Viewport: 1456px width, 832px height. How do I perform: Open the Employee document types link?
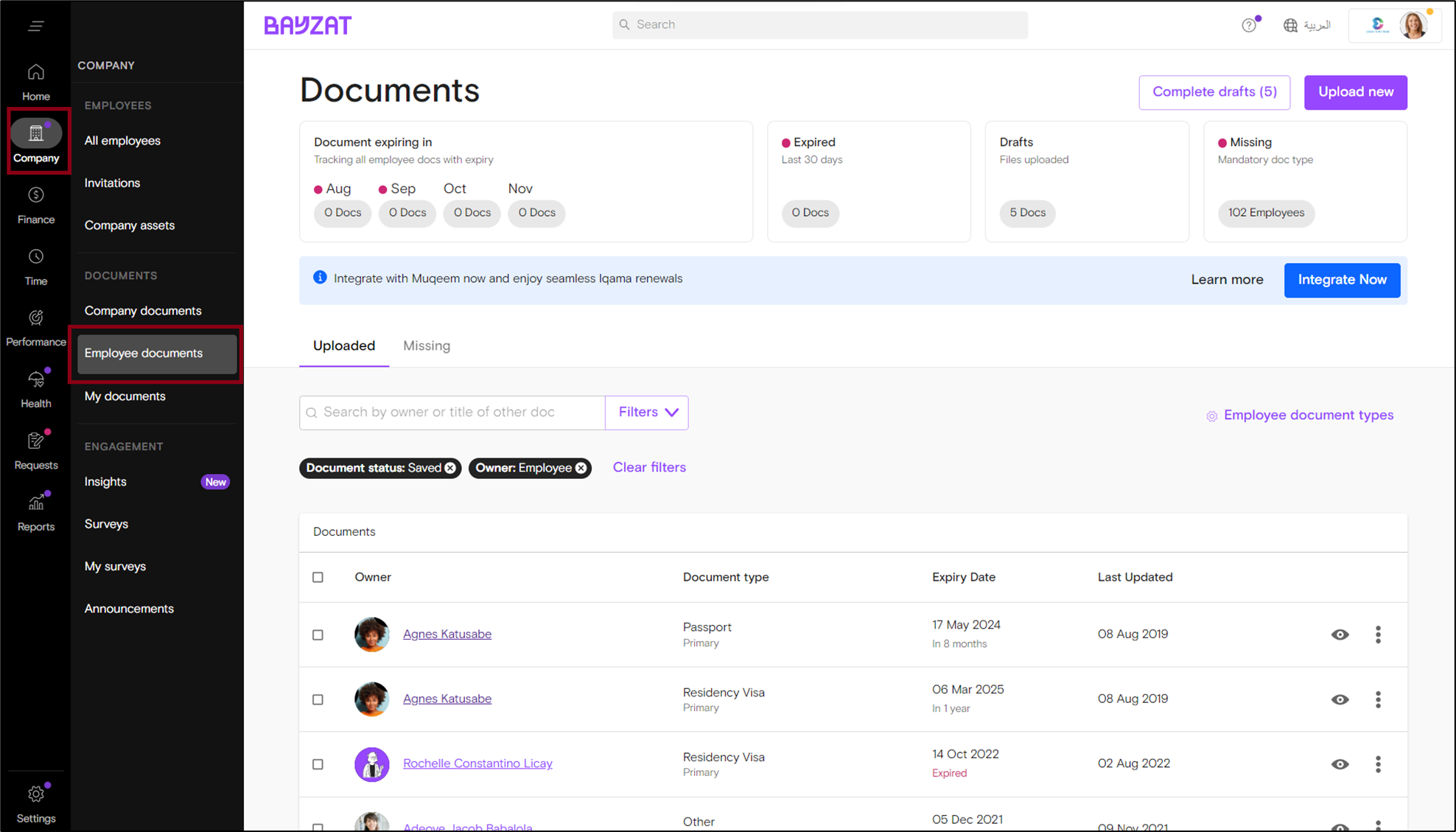[1308, 416]
